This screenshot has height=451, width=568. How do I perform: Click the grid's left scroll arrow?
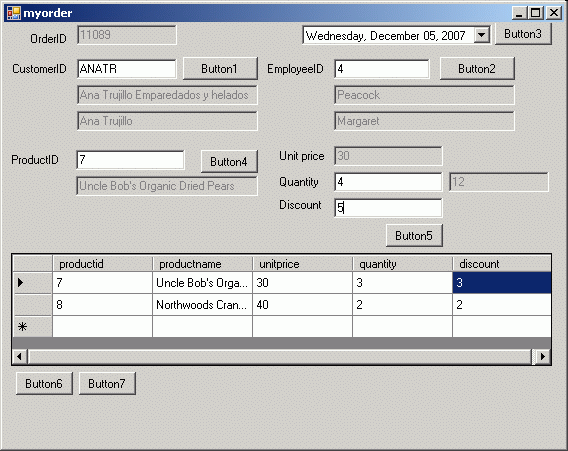(20, 356)
